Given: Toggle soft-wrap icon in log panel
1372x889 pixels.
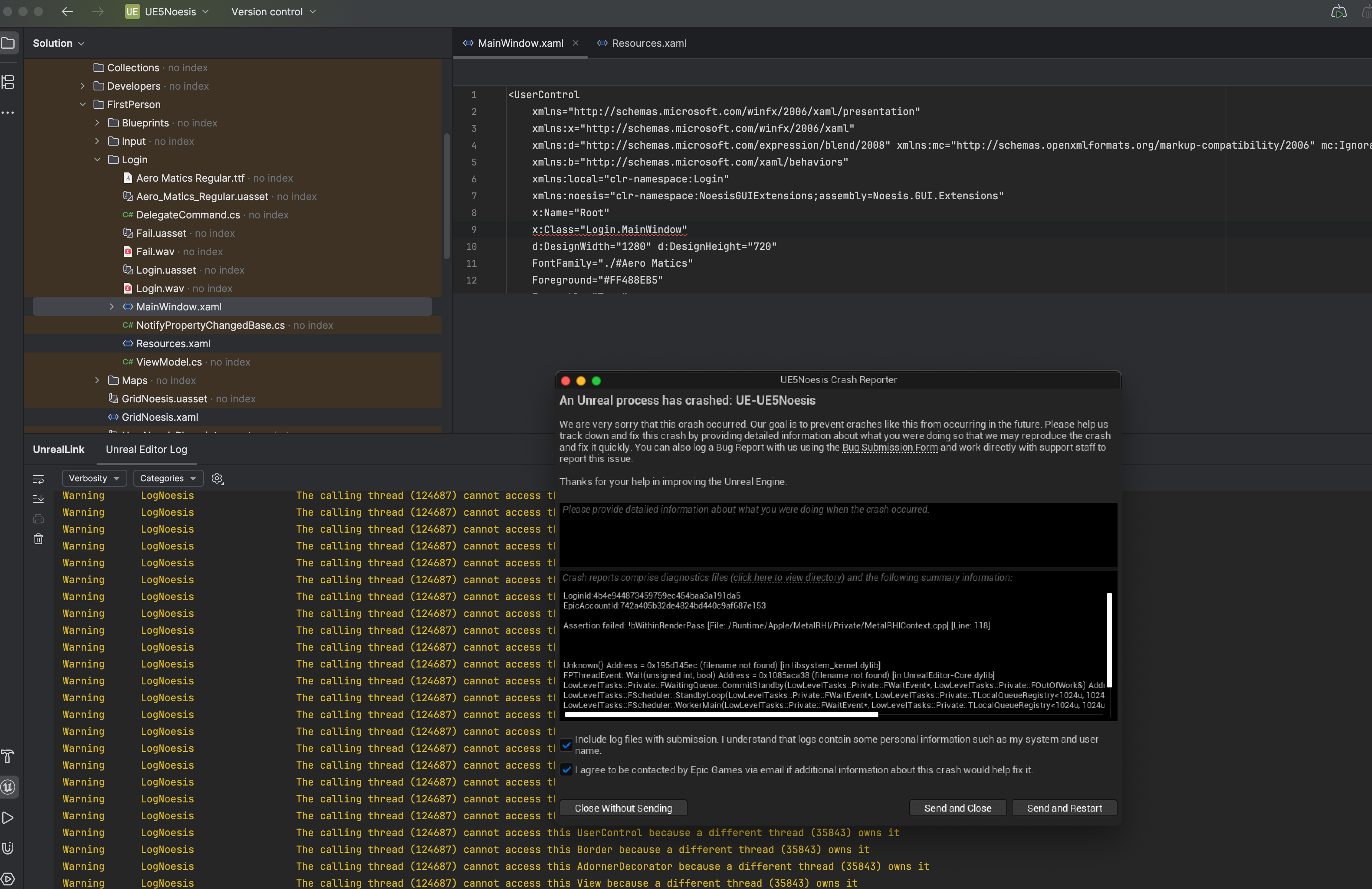Looking at the screenshot, I should [38, 479].
